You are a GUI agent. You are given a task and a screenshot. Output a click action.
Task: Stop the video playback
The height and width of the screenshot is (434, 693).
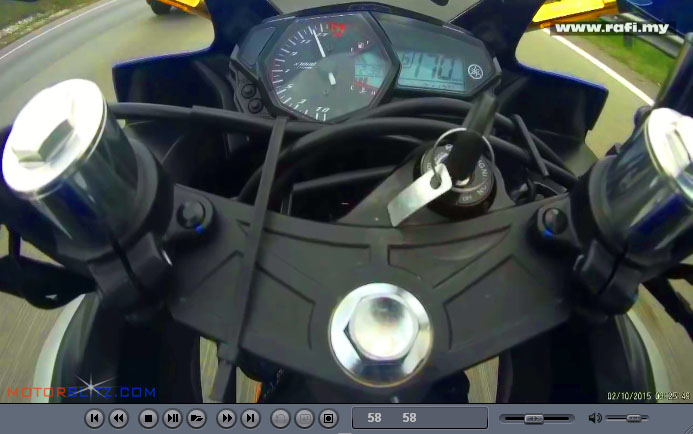tap(148, 418)
